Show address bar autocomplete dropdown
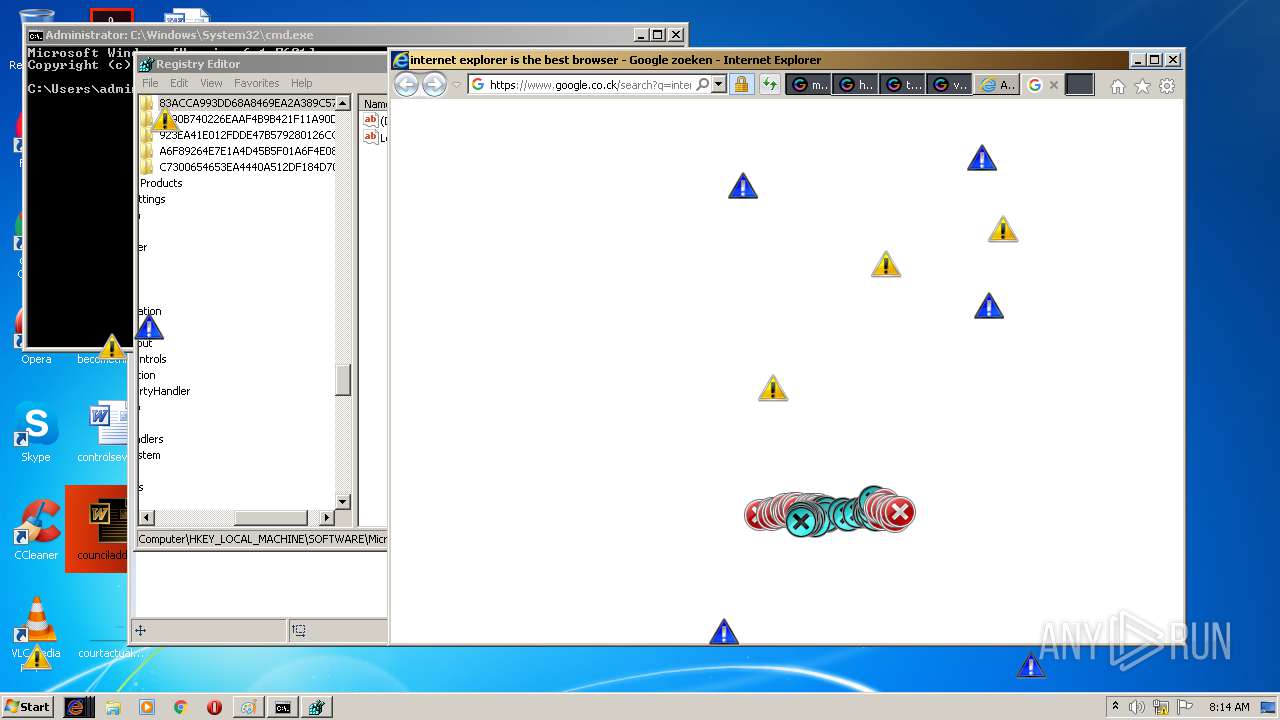 pyautogui.click(x=718, y=85)
